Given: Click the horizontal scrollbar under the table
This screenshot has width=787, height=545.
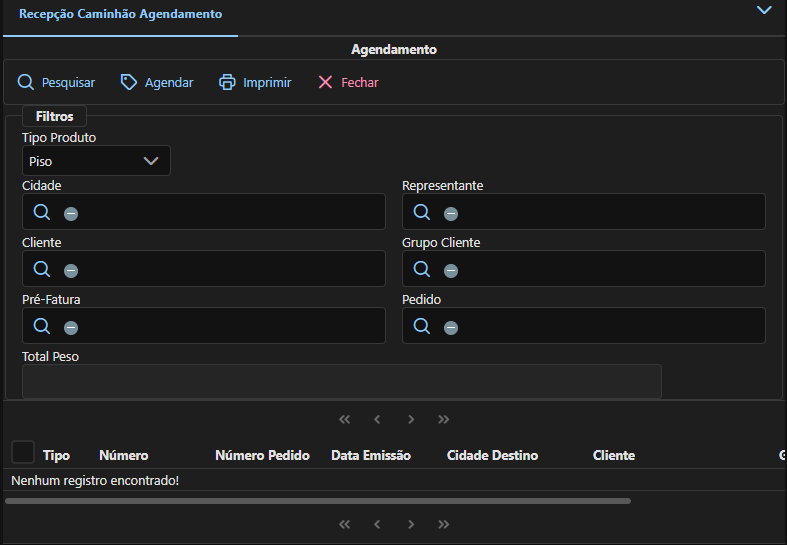Looking at the screenshot, I should (x=318, y=501).
